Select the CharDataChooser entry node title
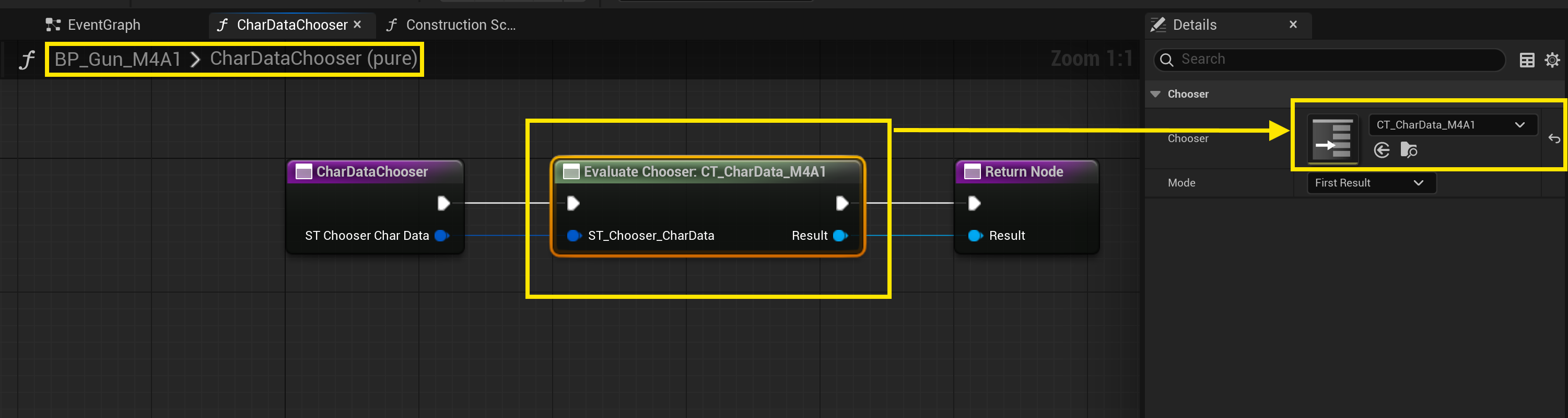1568x418 pixels. click(372, 172)
